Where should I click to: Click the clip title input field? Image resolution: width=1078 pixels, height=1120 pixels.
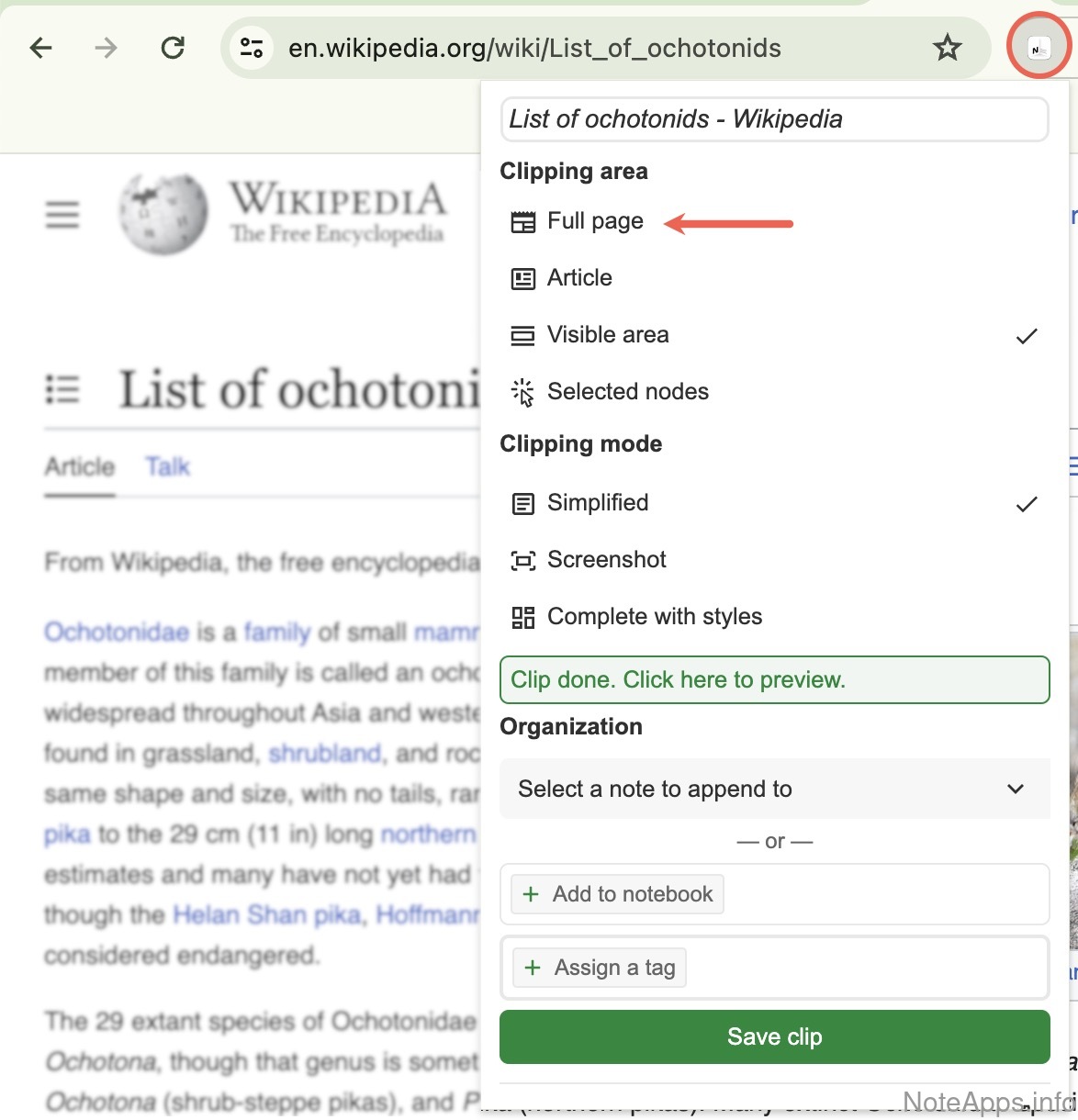point(774,119)
